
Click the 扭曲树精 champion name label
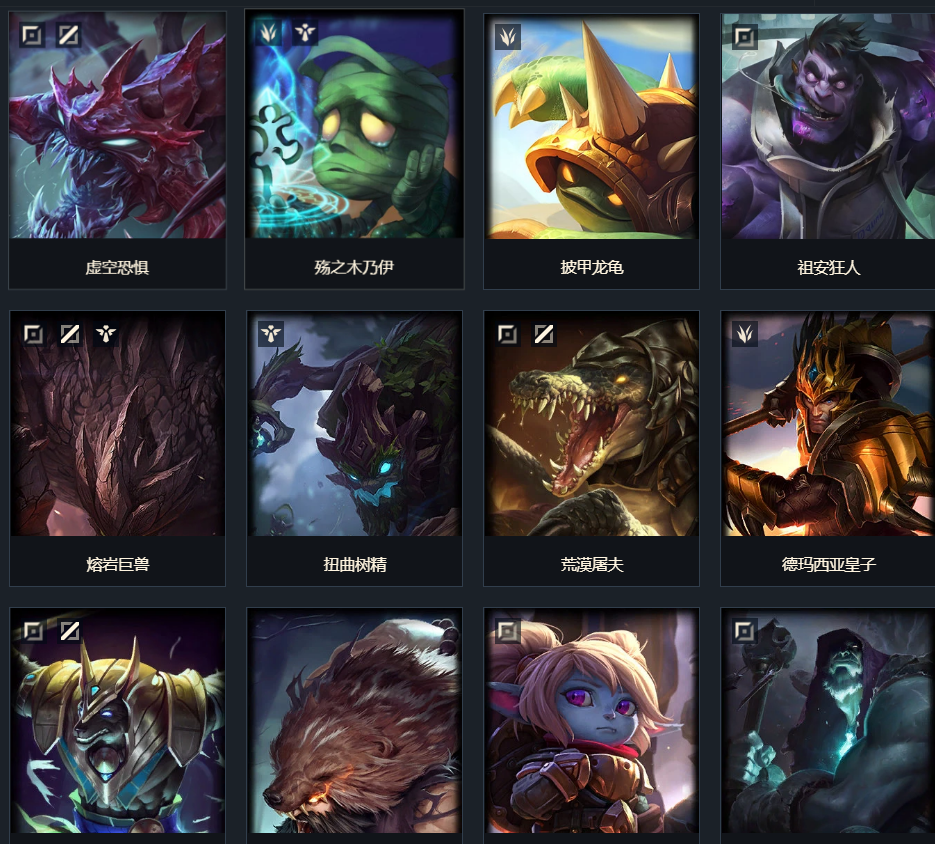[x=355, y=564]
